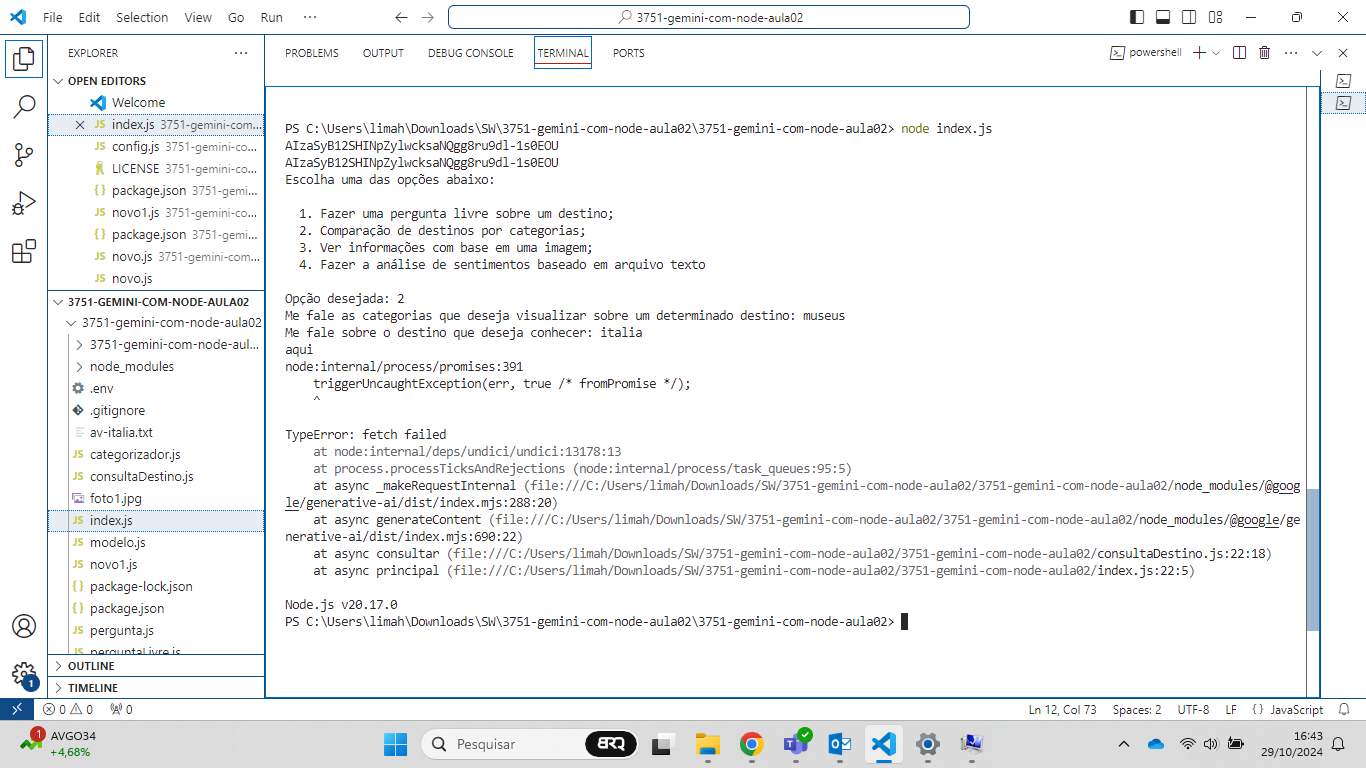This screenshot has height=768, width=1366.
Task: Open foto1.jpg in the file tree
Action: pyautogui.click(x=156, y=498)
